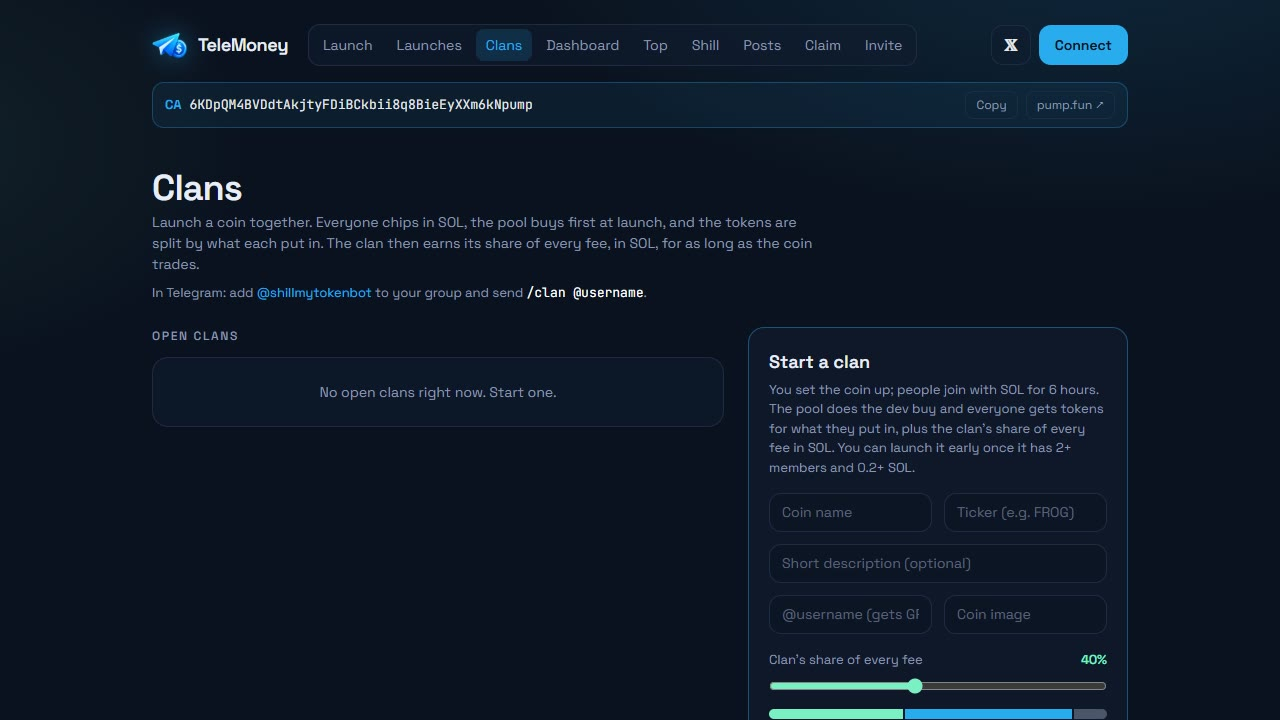Click the /clan @username command text

coord(586,293)
